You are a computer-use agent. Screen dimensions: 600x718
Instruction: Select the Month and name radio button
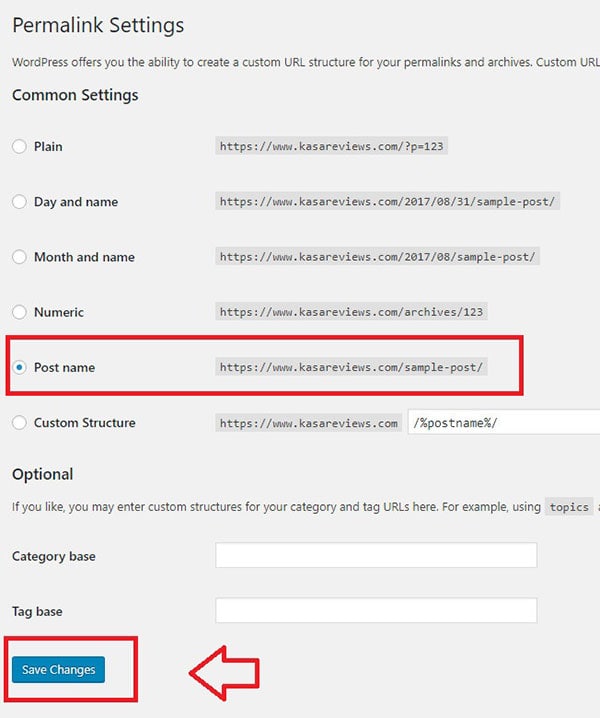click(20, 257)
